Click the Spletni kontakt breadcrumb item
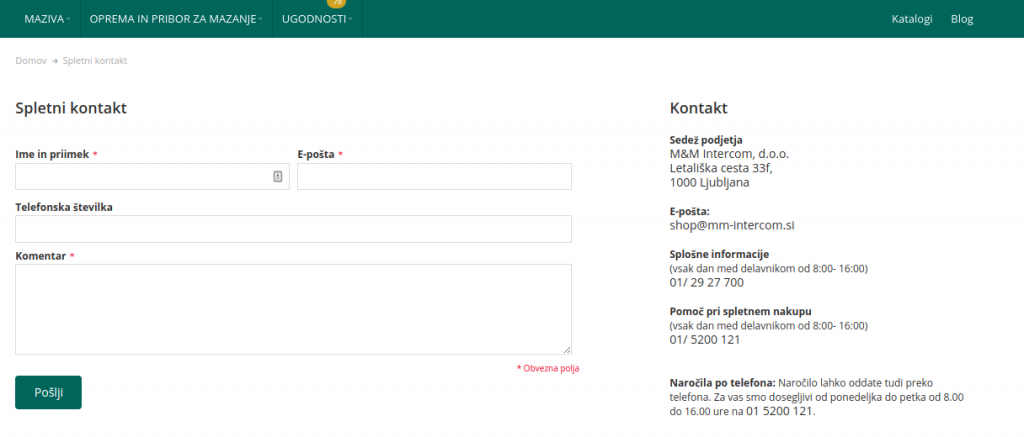Viewport: 1024px width, 437px height. (x=95, y=61)
